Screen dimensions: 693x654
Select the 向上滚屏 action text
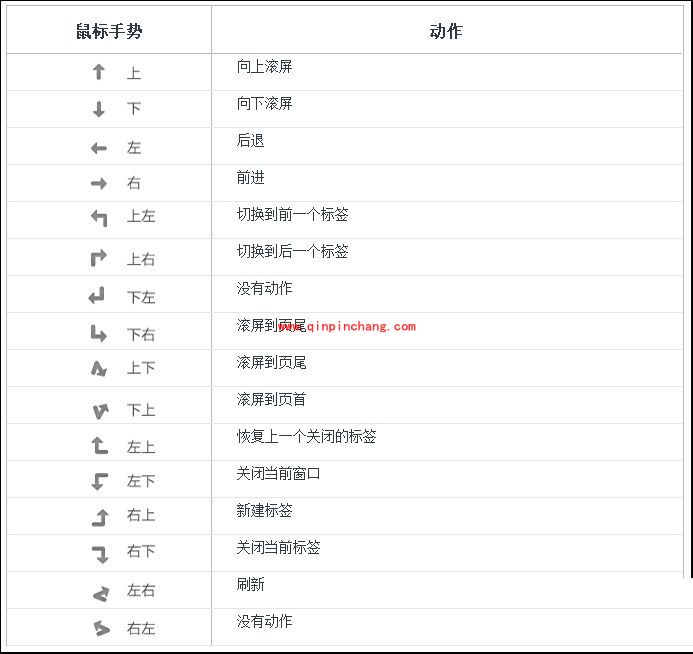(x=264, y=67)
